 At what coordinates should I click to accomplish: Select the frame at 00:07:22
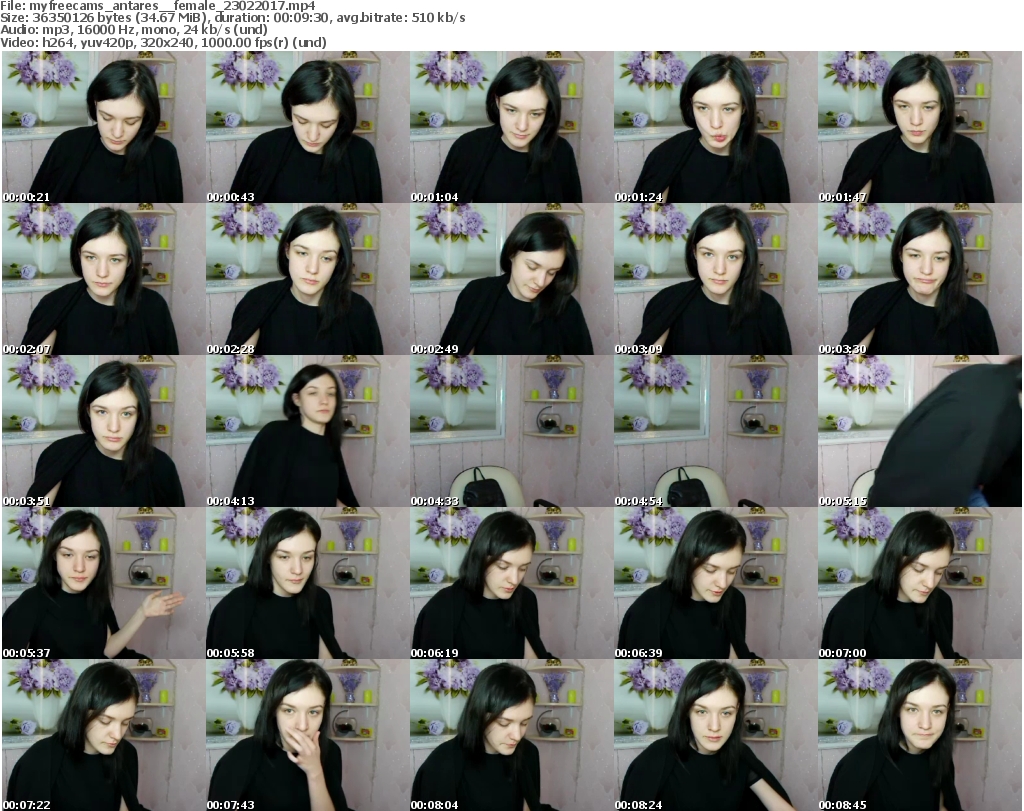coord(103,735)
